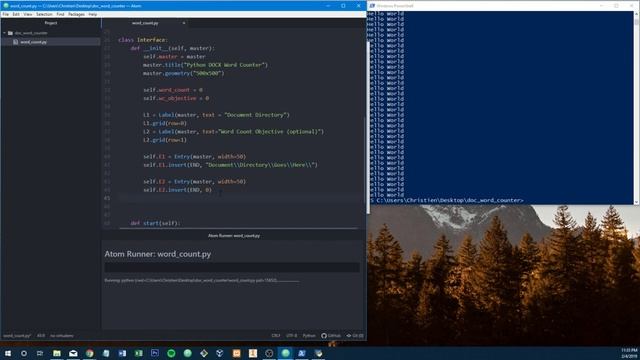
Task: Collapse the doc_word_counter project folder
Action: [x=4, y=33]
